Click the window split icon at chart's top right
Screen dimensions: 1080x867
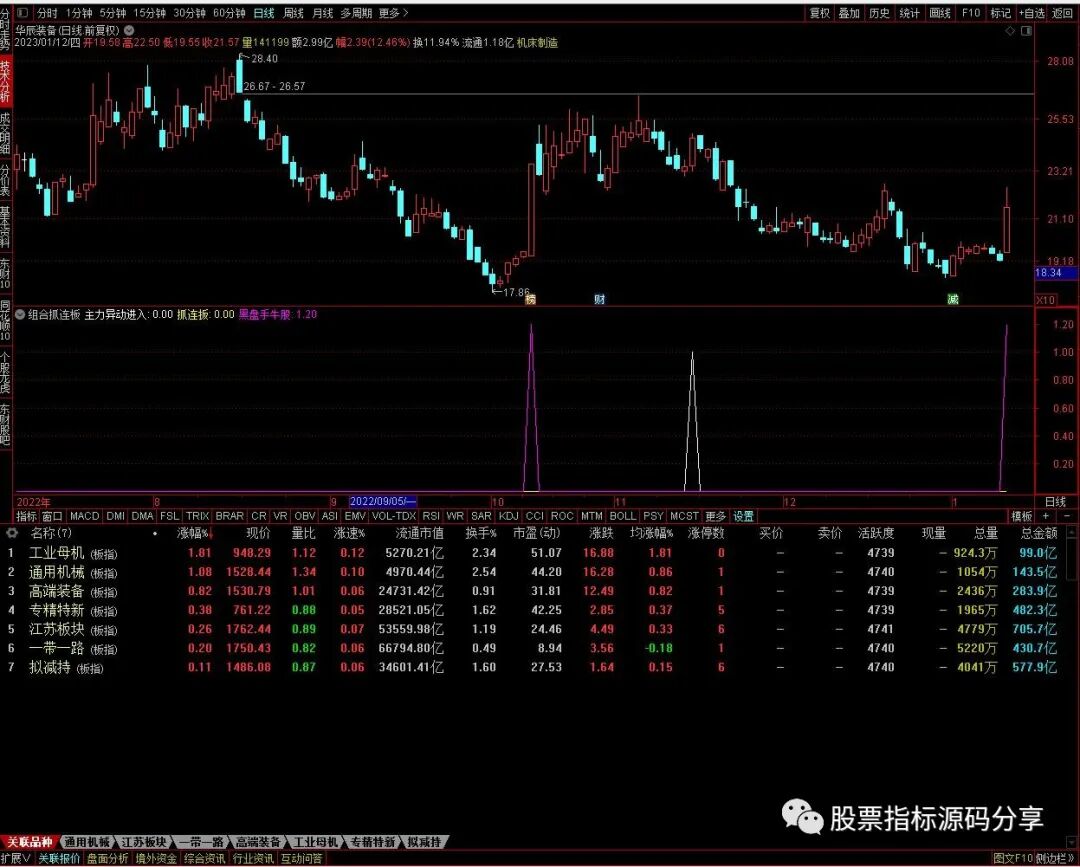click(x=1027, y=31)
